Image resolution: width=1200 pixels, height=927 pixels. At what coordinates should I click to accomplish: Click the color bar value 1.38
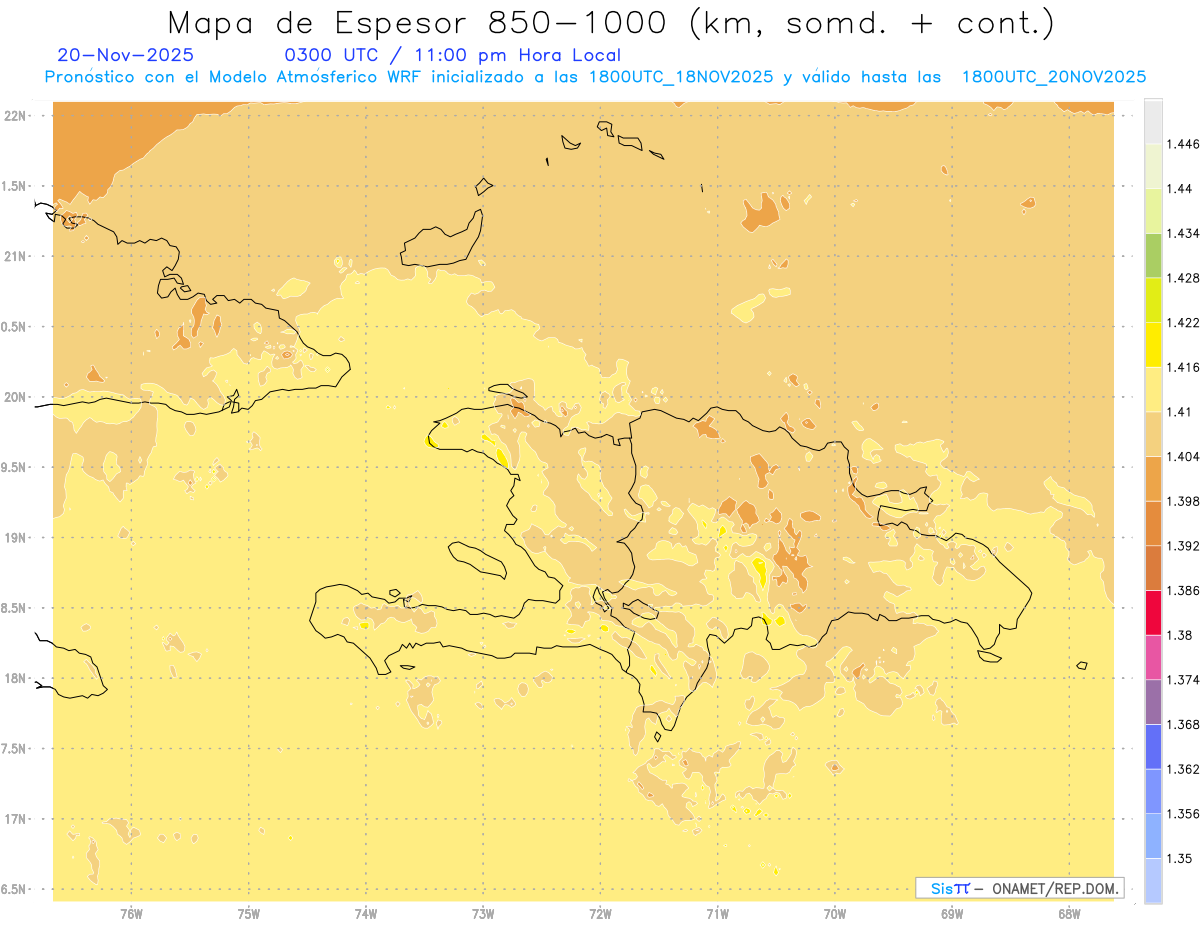pyautogui.click(x=1182, y=635)
